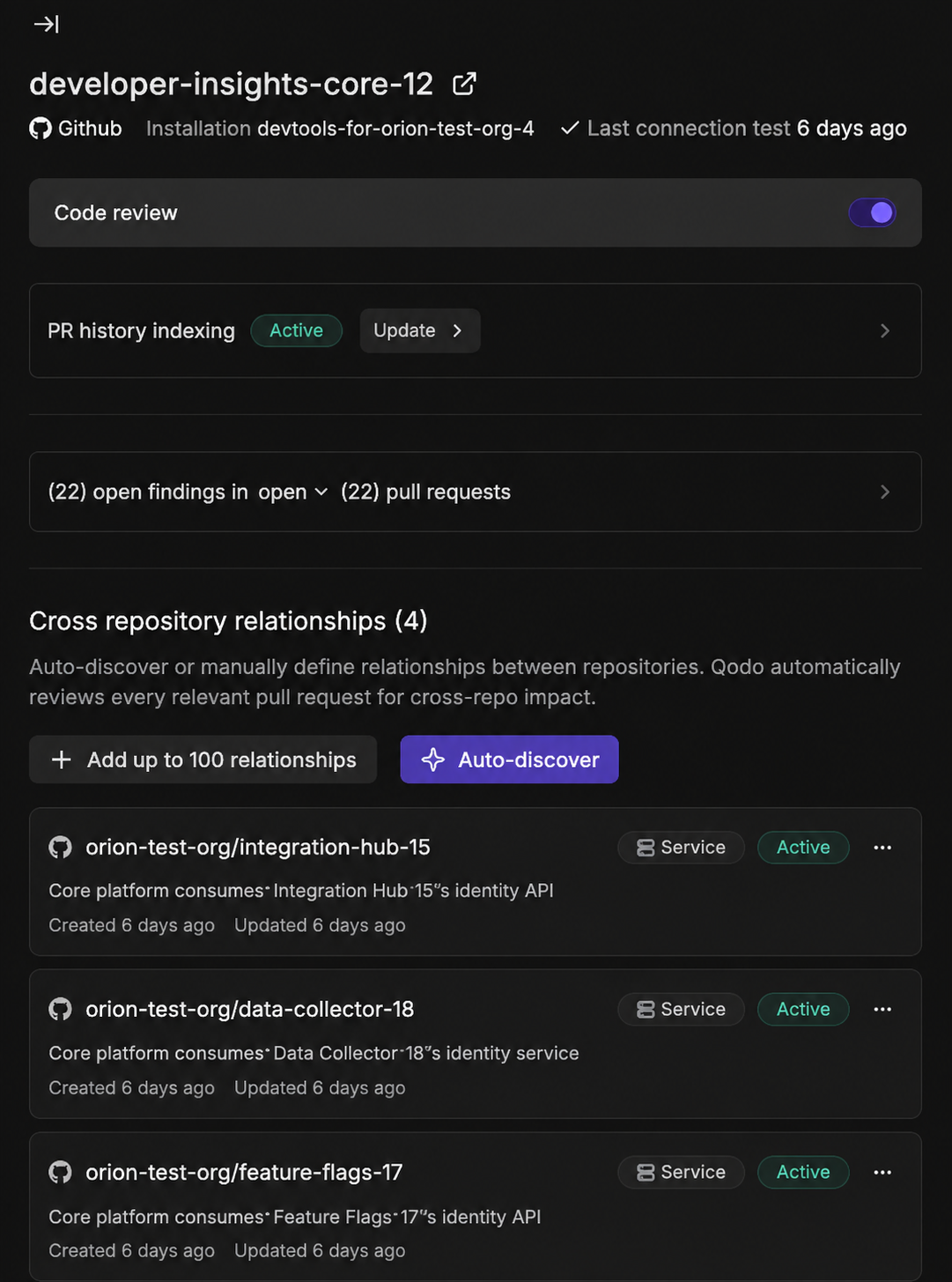Screen dimensions: 952x1282
Task: Expand the open findings row chevron
Action: click(885, 492)
